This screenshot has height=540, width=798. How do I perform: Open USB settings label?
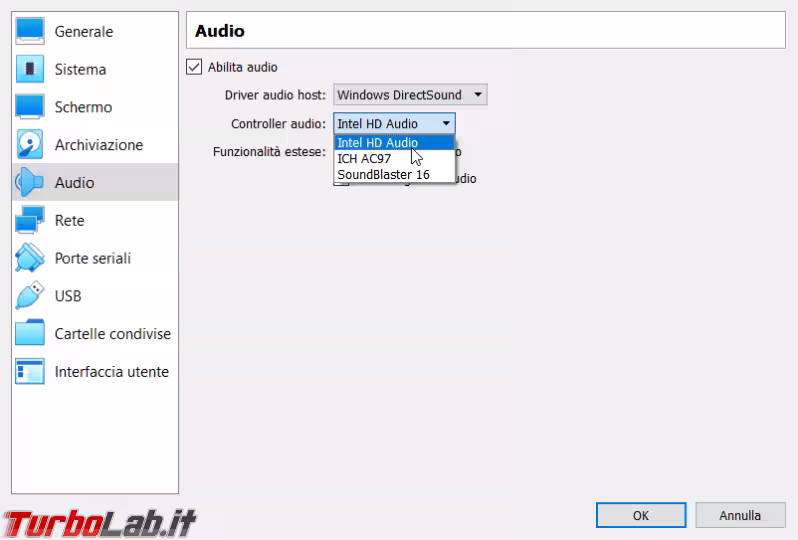[68, 296]
